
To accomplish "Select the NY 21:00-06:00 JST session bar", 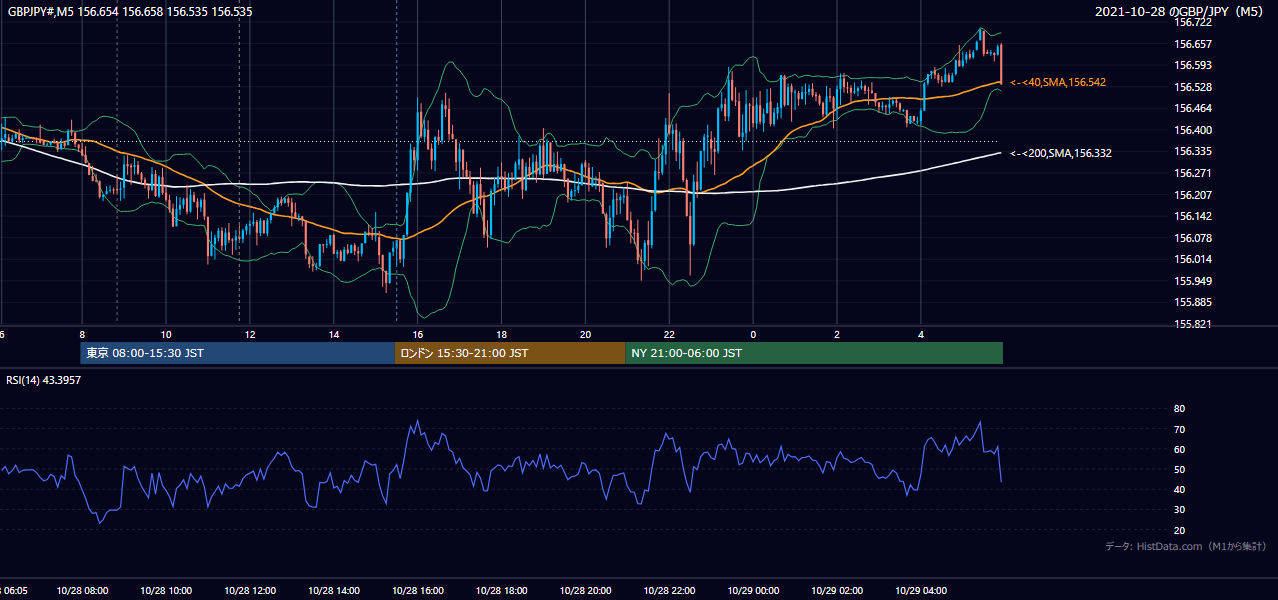I will coord(814,353).
